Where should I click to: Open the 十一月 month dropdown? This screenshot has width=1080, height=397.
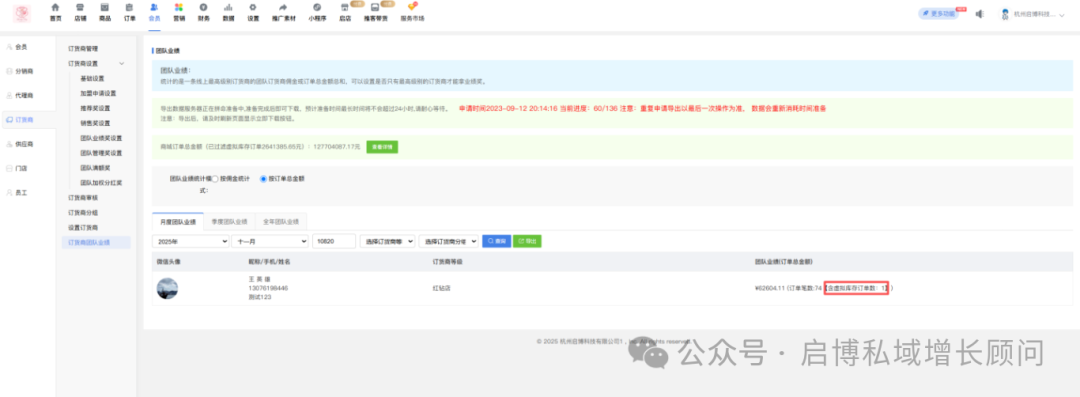[x=270, y=241]
